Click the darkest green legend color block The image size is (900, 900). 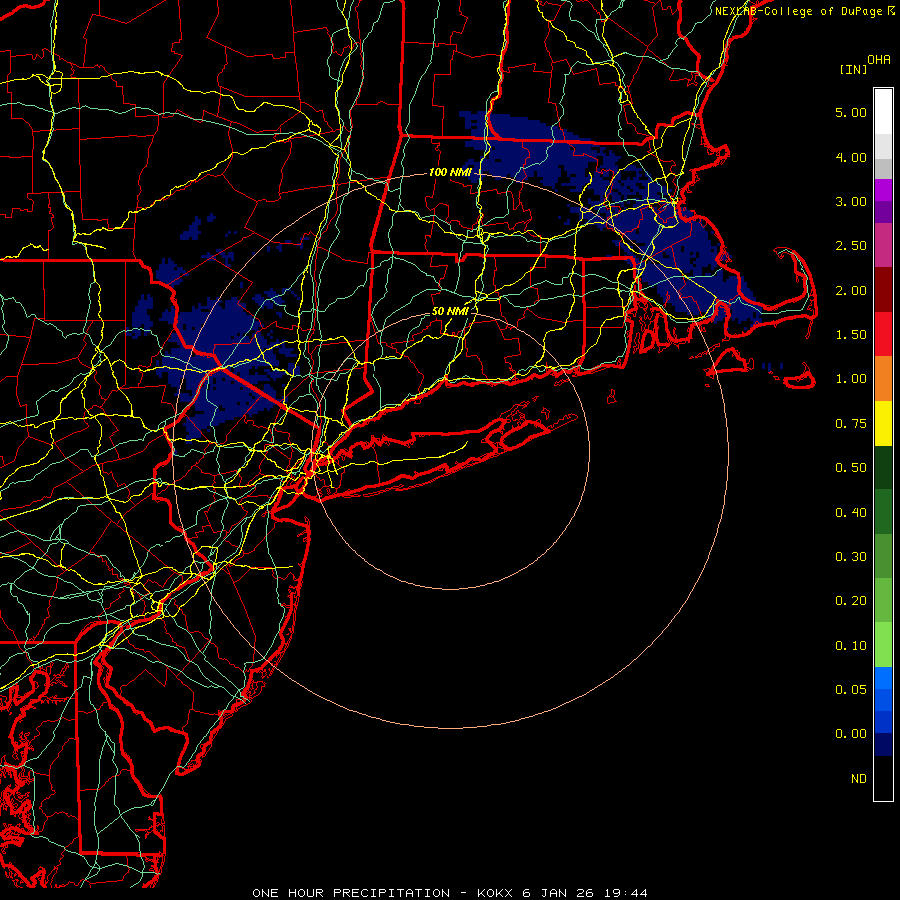883,467
